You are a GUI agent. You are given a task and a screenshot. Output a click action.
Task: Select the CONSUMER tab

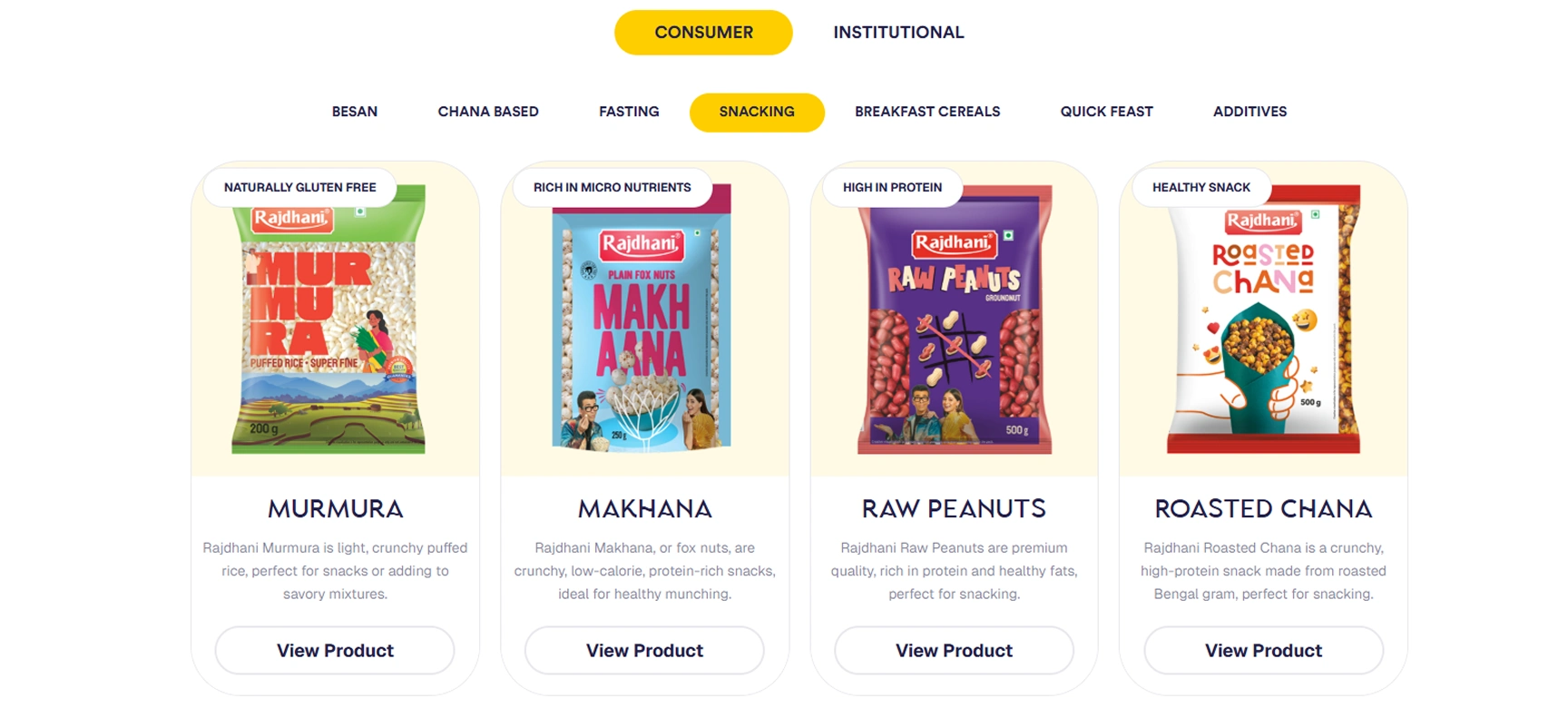pos(702,32)
